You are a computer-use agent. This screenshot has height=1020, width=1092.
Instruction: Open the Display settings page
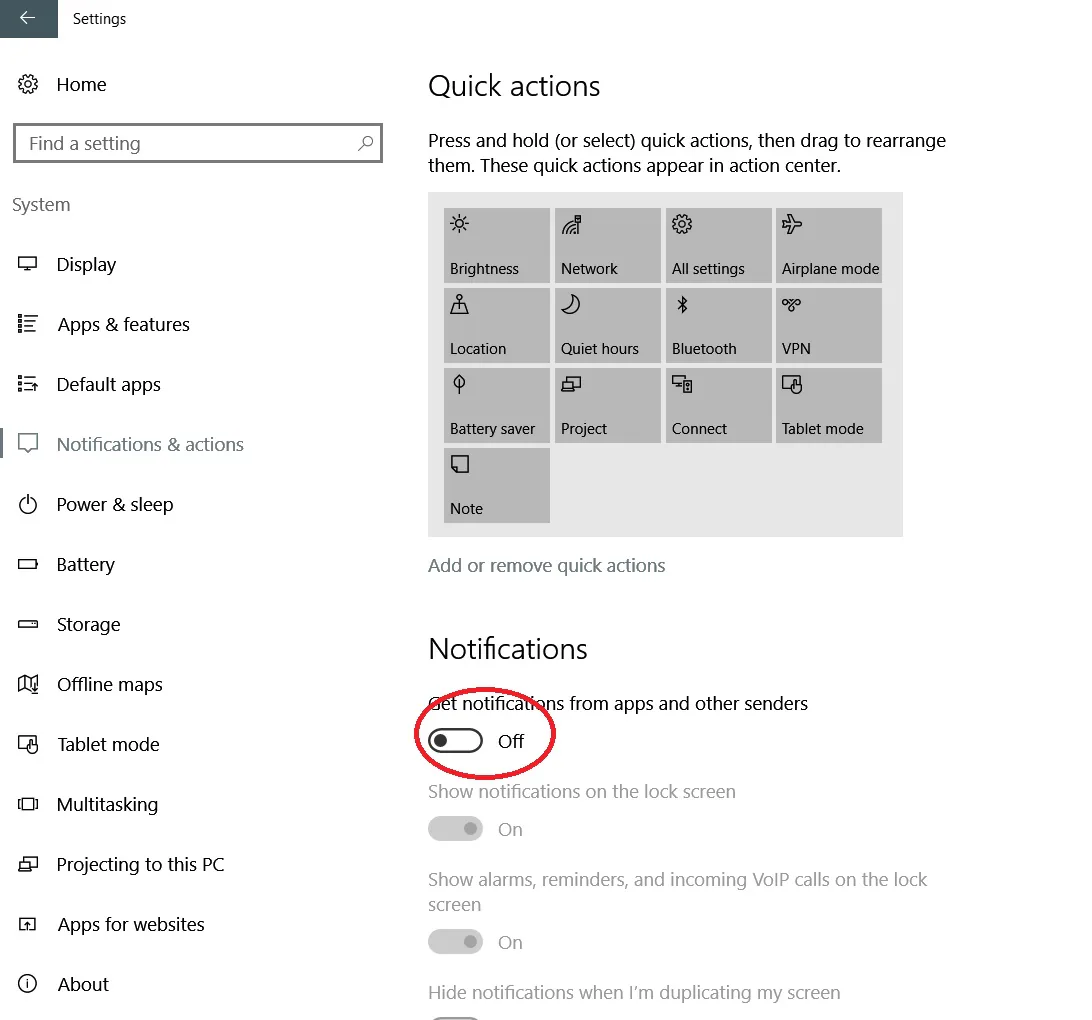click(86, 265)
